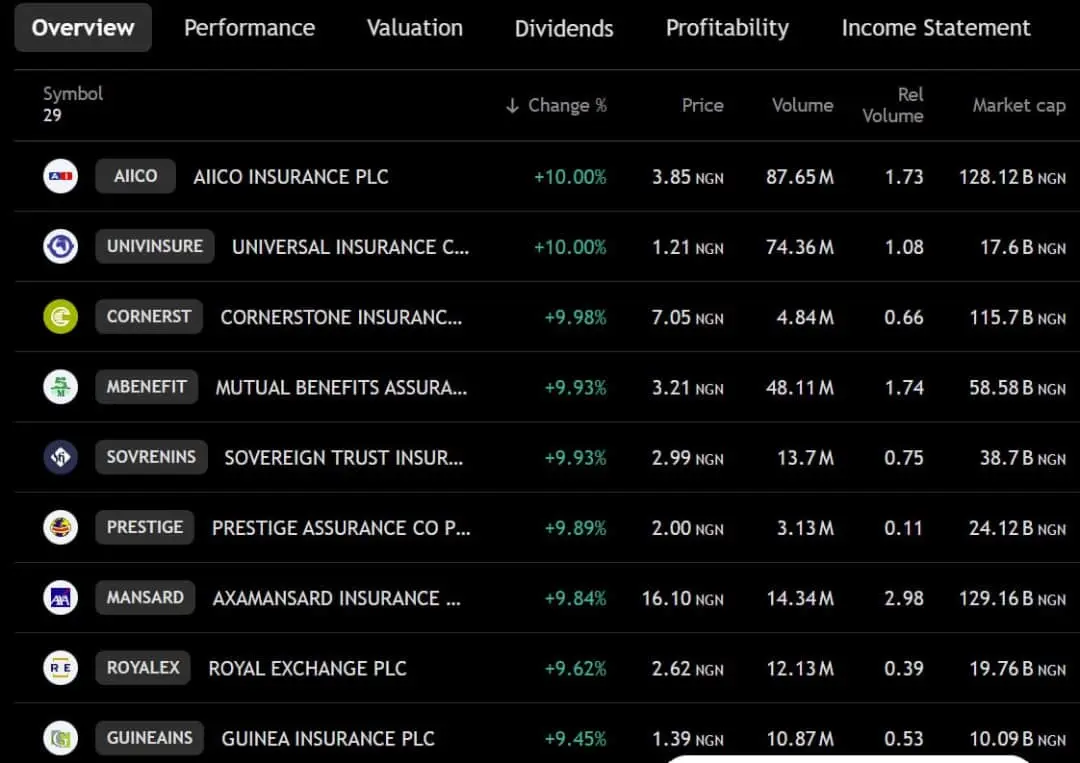Click the 13.7 M Sovereign volume
The image size is (1080, 763).
805,458
